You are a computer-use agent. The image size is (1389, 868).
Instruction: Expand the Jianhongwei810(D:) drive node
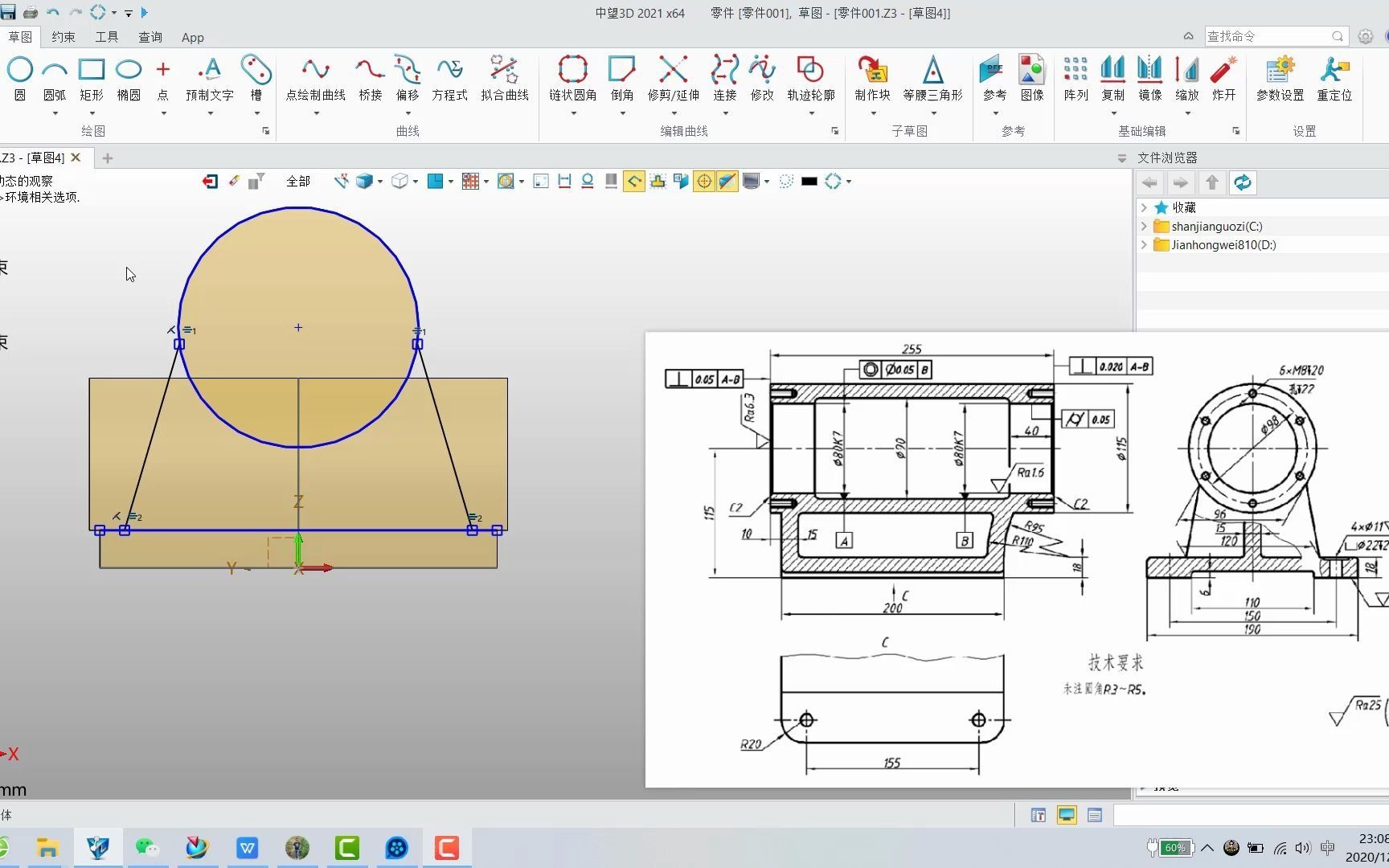(x=1144, y=244)
